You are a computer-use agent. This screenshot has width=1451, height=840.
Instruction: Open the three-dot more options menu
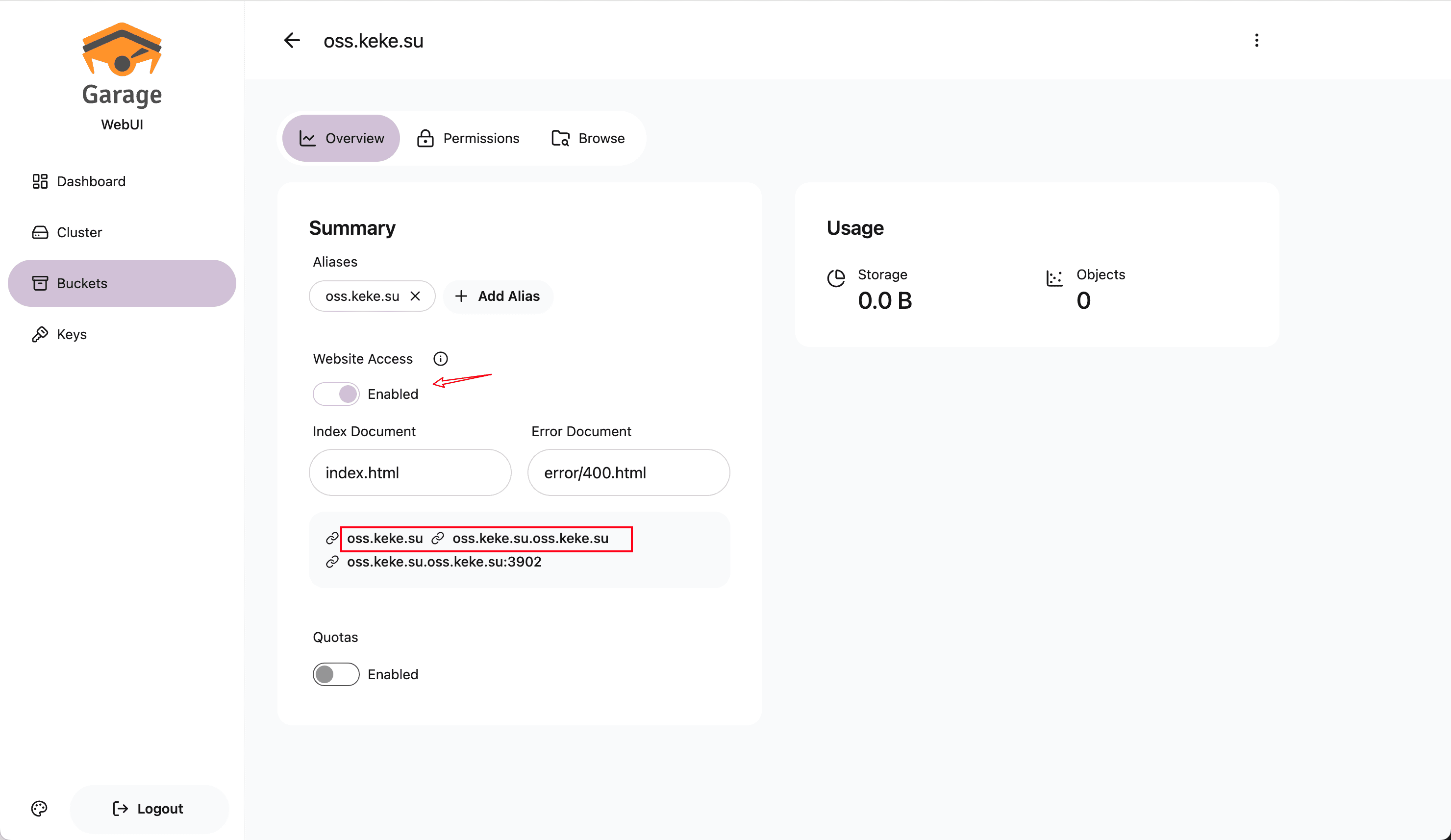point(1256,40)
